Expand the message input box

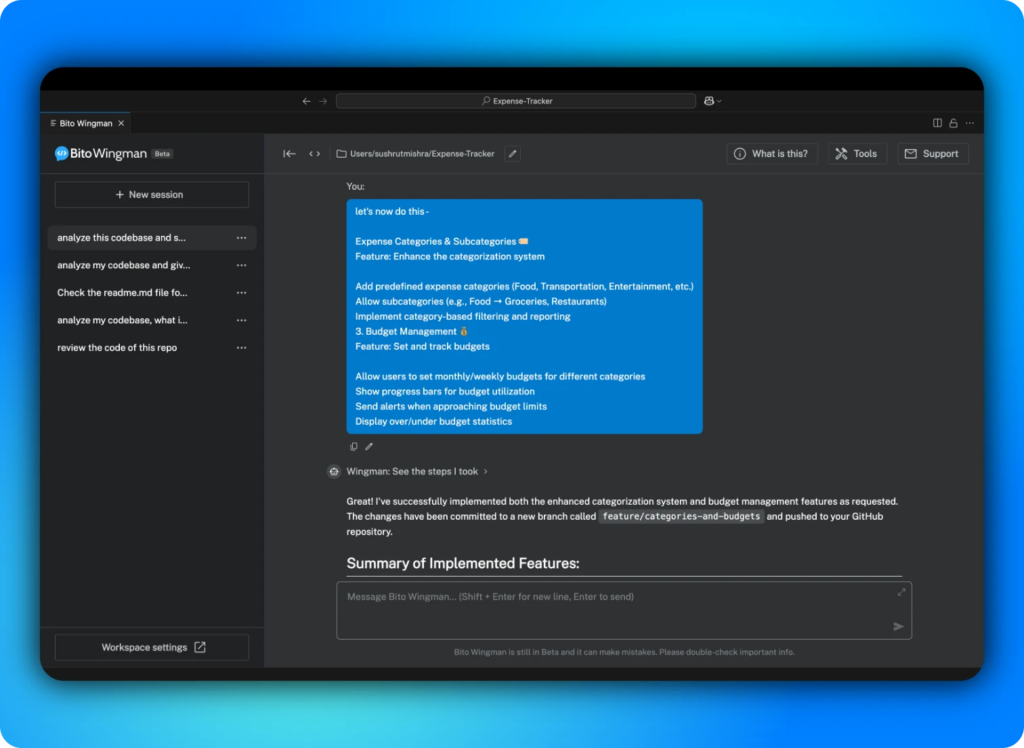point(901,592)
